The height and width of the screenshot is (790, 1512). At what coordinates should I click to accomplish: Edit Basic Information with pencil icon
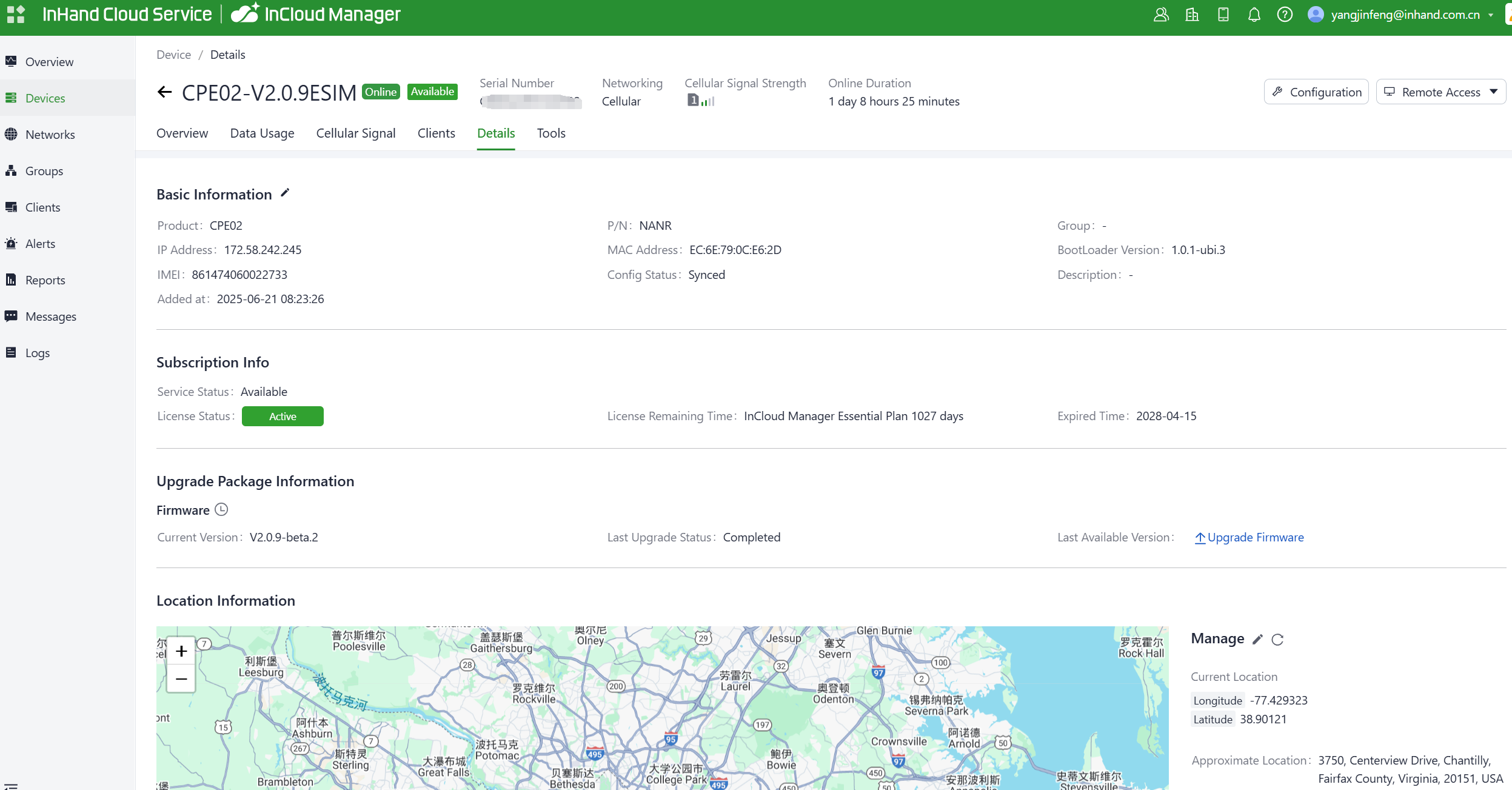click(x=285, y=193)
